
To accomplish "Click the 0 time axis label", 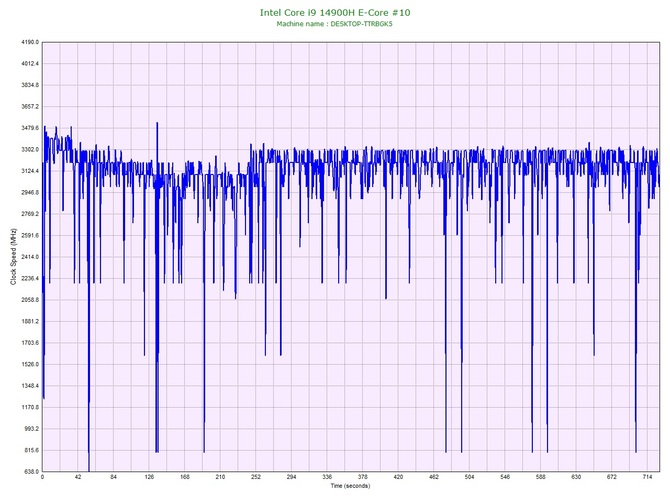I will point(42,477).
